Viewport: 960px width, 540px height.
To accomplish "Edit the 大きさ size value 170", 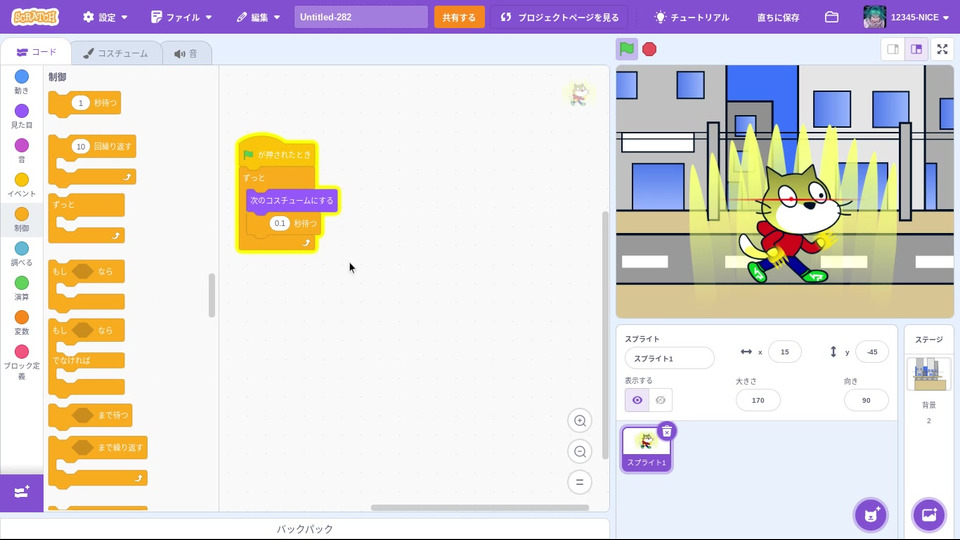I will (758, 400).
